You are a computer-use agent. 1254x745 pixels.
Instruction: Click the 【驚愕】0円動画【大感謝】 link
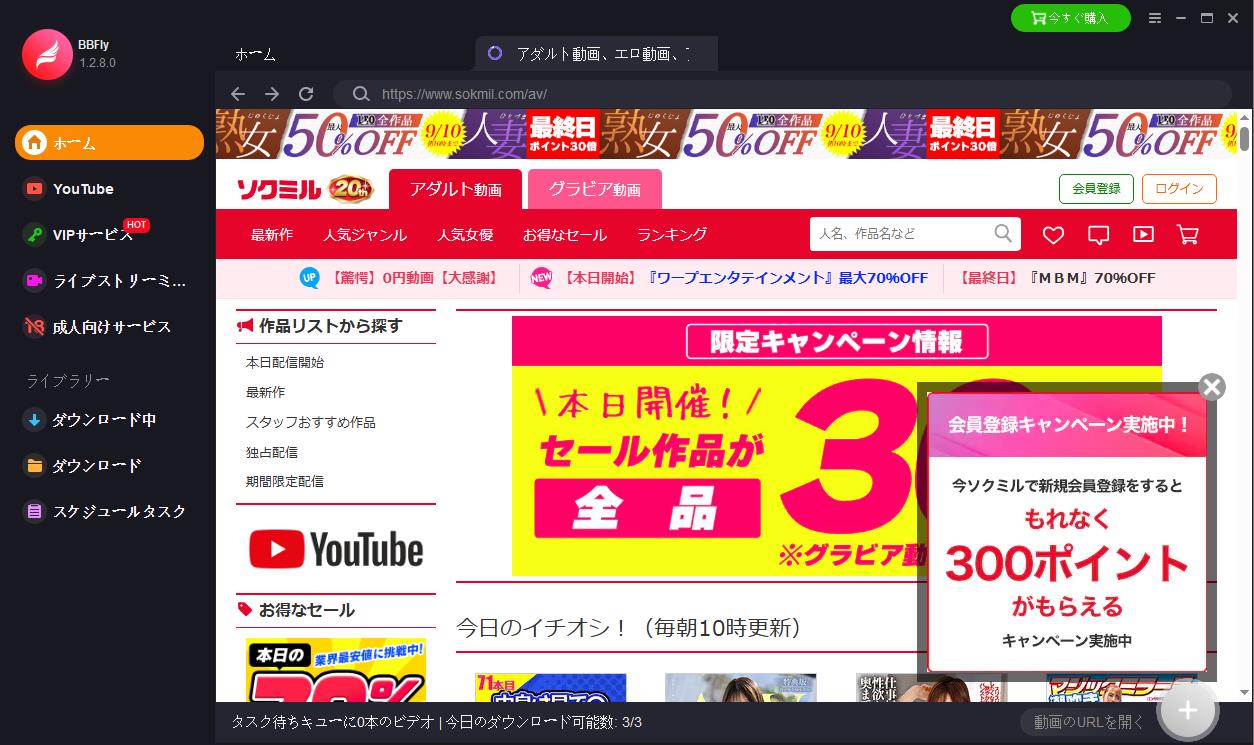[x=414, y=278]
